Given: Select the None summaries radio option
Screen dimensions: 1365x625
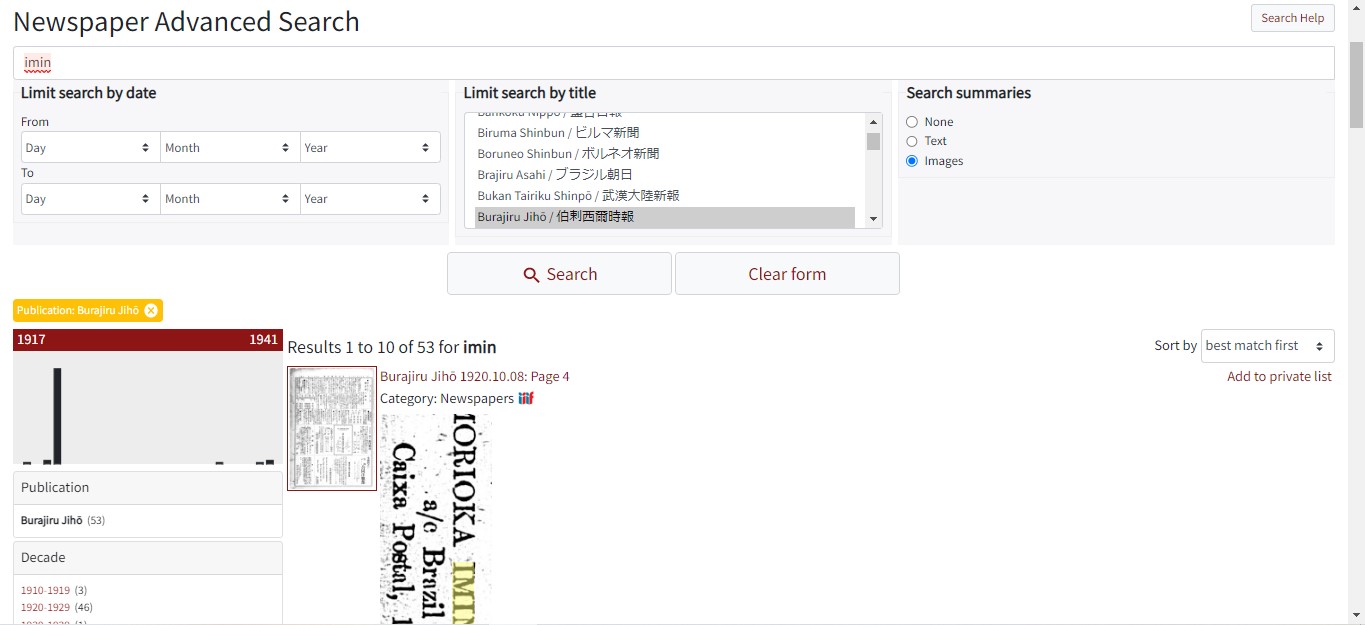Looking at the screenshot, I should (x=912, y=122).
